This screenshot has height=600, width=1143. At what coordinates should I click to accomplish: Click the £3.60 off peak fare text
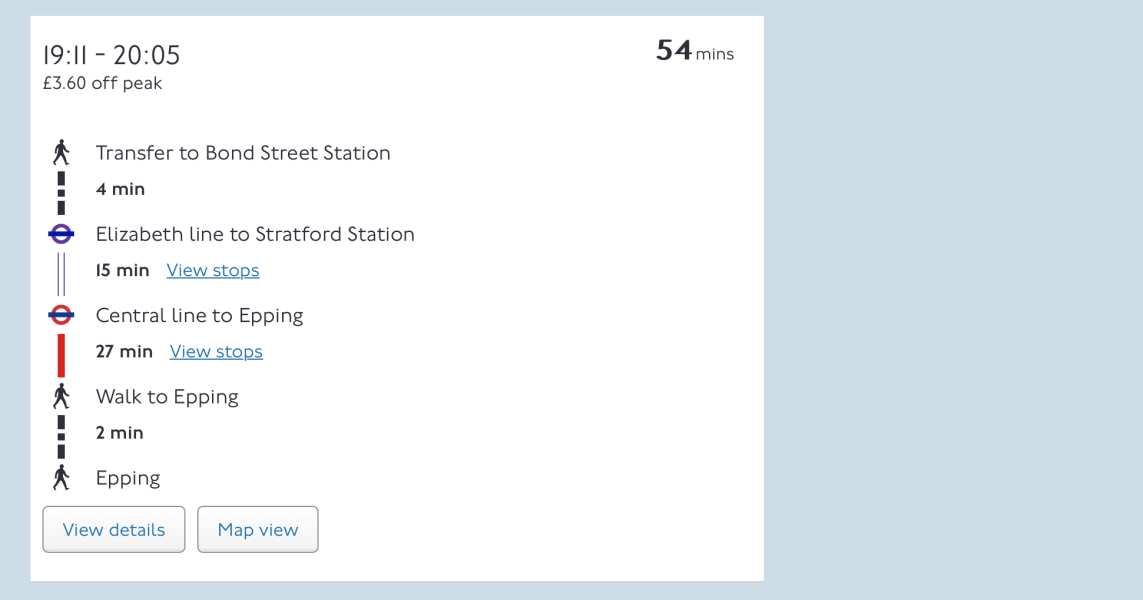pyautogui.click(x=102, y=83)
